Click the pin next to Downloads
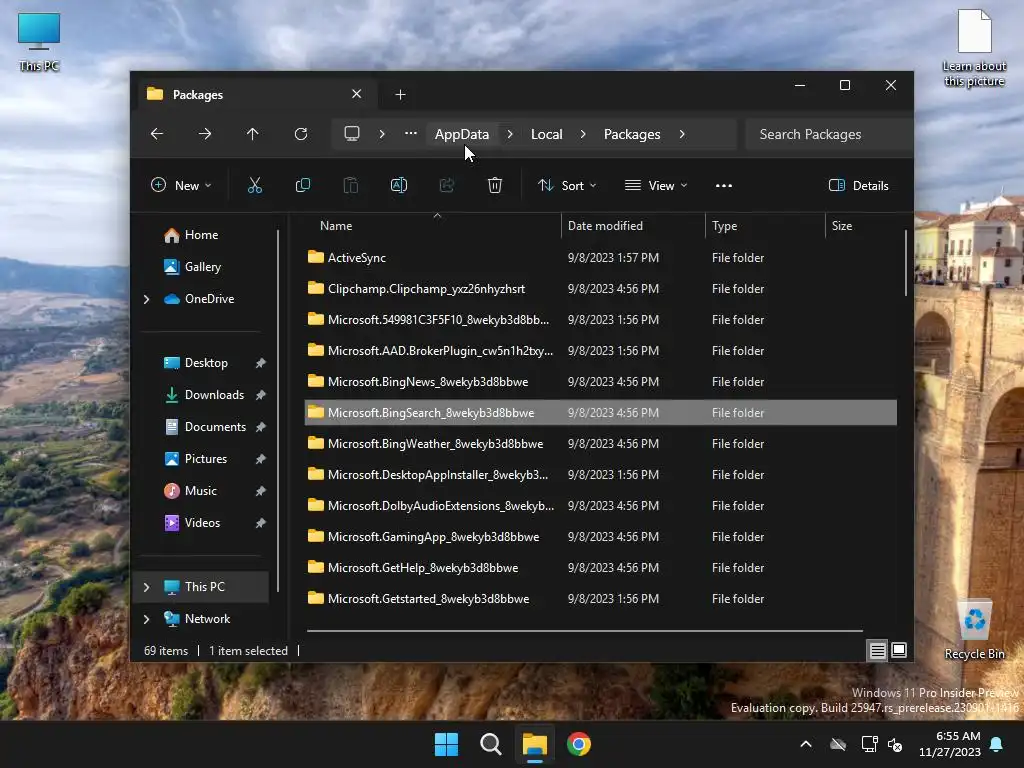This screenshot has height=768, width=1024. 261,395
